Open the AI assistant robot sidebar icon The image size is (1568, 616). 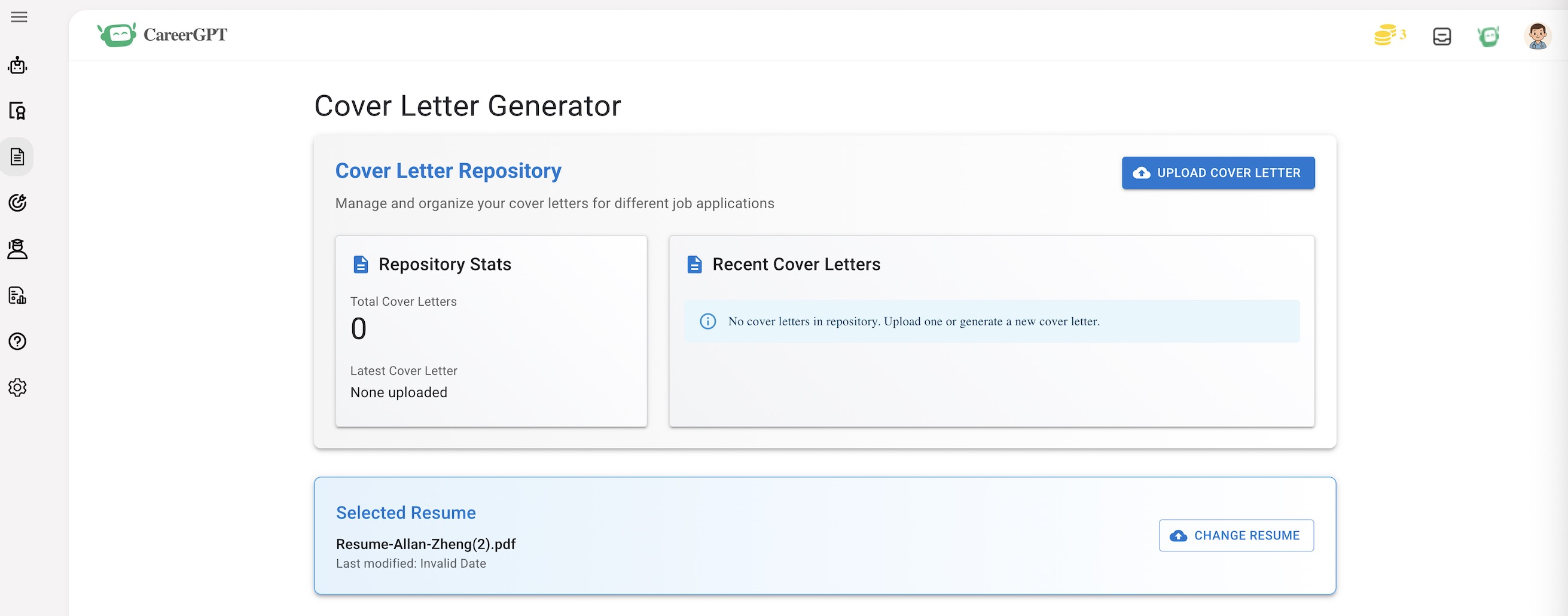pyautogui.click(x=17, y=66)
